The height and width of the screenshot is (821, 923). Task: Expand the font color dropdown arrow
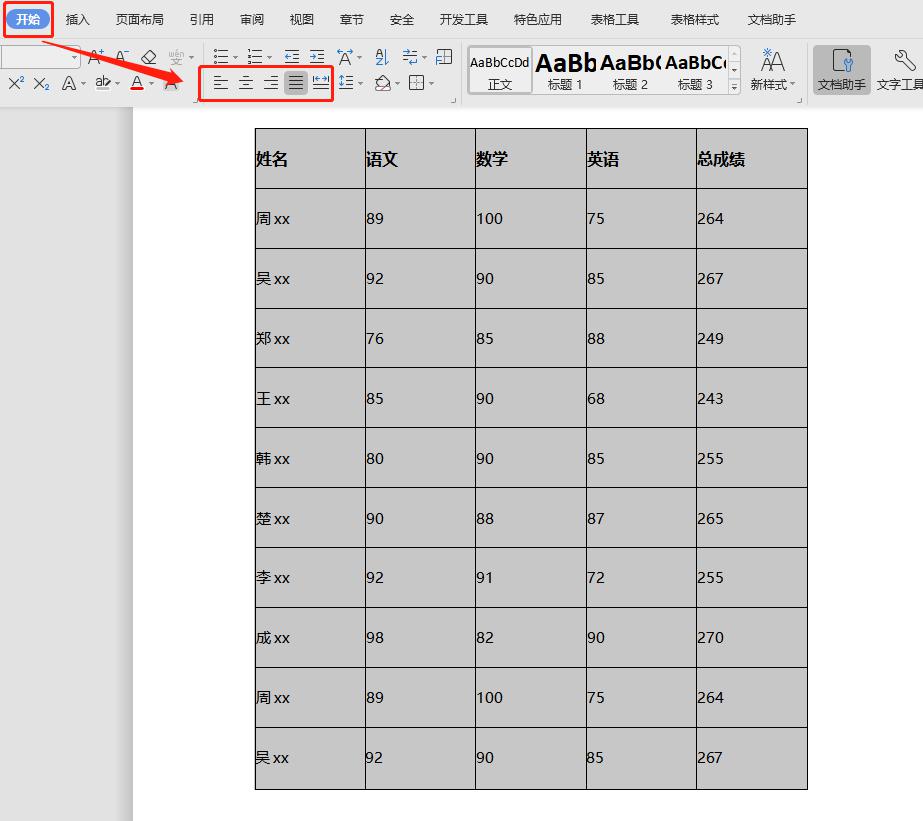(152, 84)
